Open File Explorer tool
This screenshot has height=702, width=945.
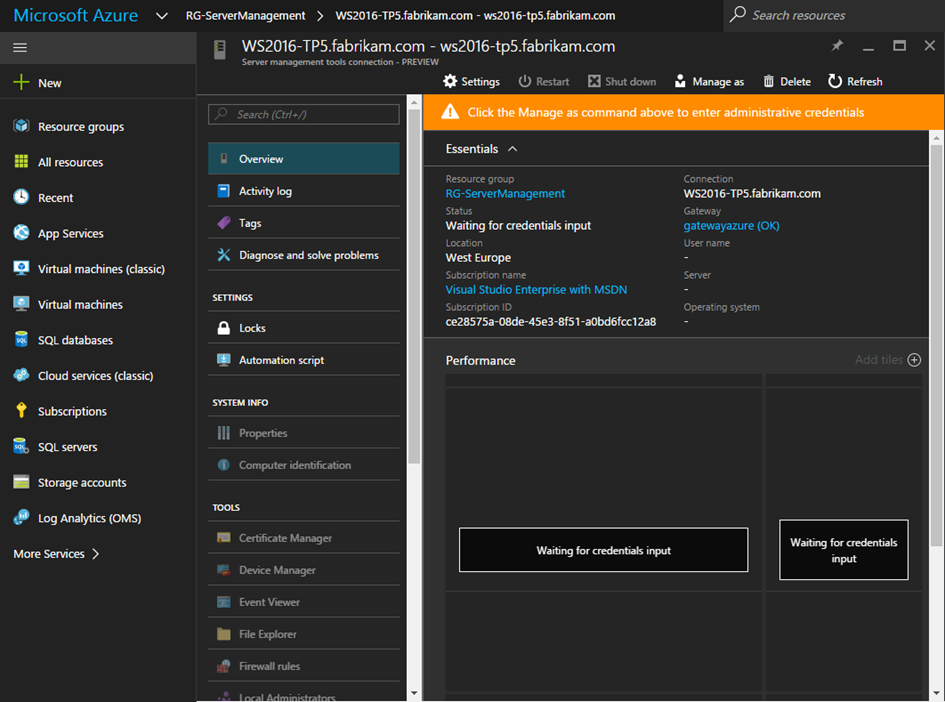coord(304,633)
